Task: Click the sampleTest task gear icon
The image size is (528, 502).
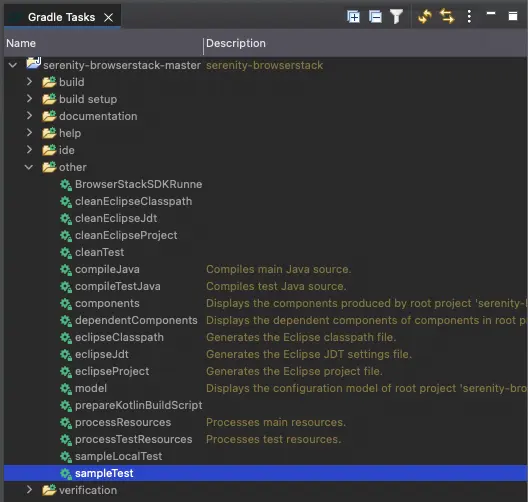Action: [x=66, y=473]
